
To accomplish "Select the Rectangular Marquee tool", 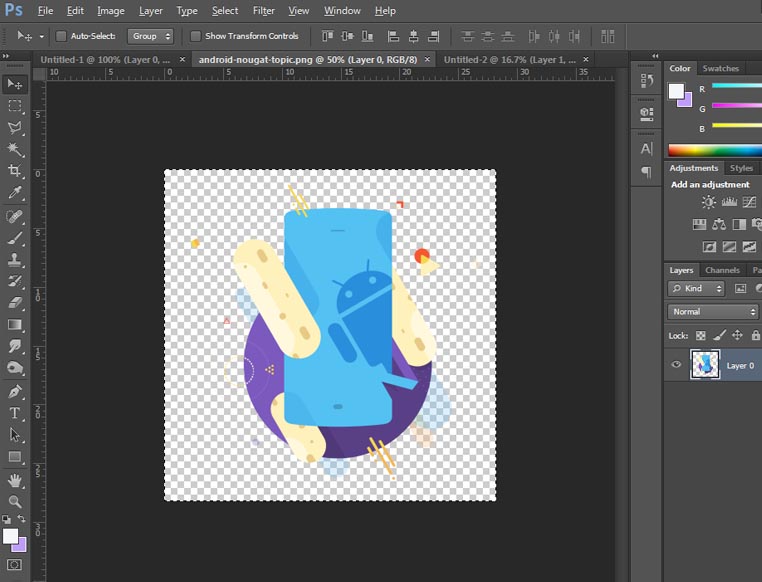I will click(x=15, y=105).
